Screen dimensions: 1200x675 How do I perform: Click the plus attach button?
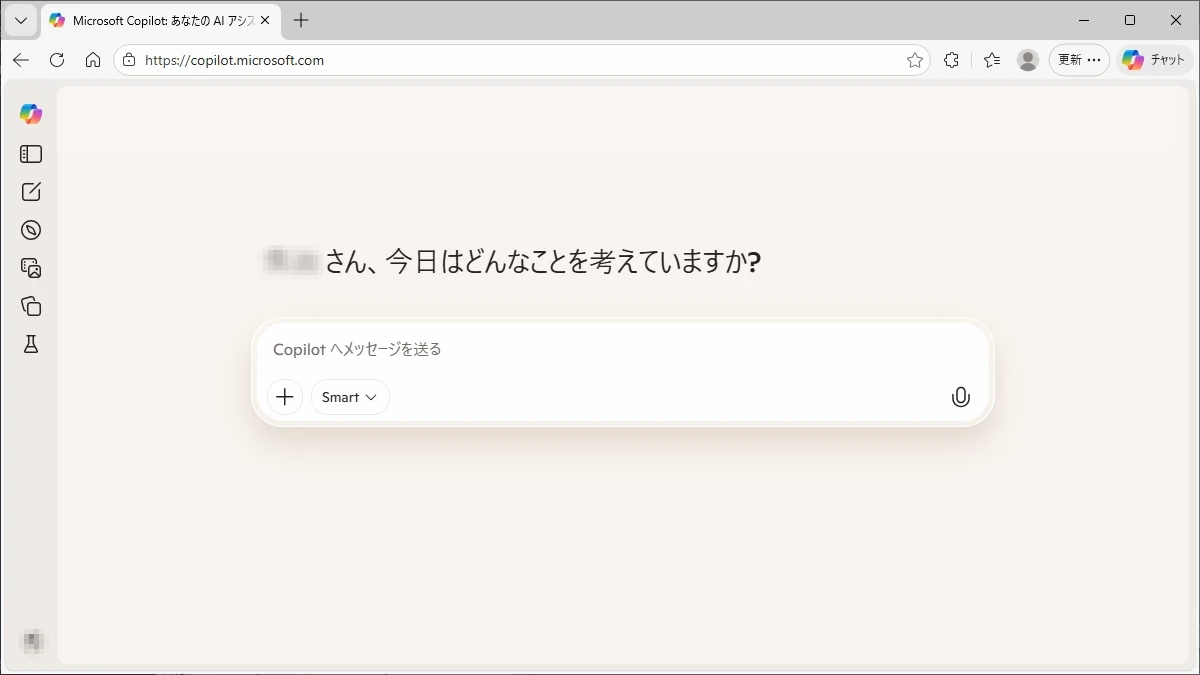(x=285, y=397)
